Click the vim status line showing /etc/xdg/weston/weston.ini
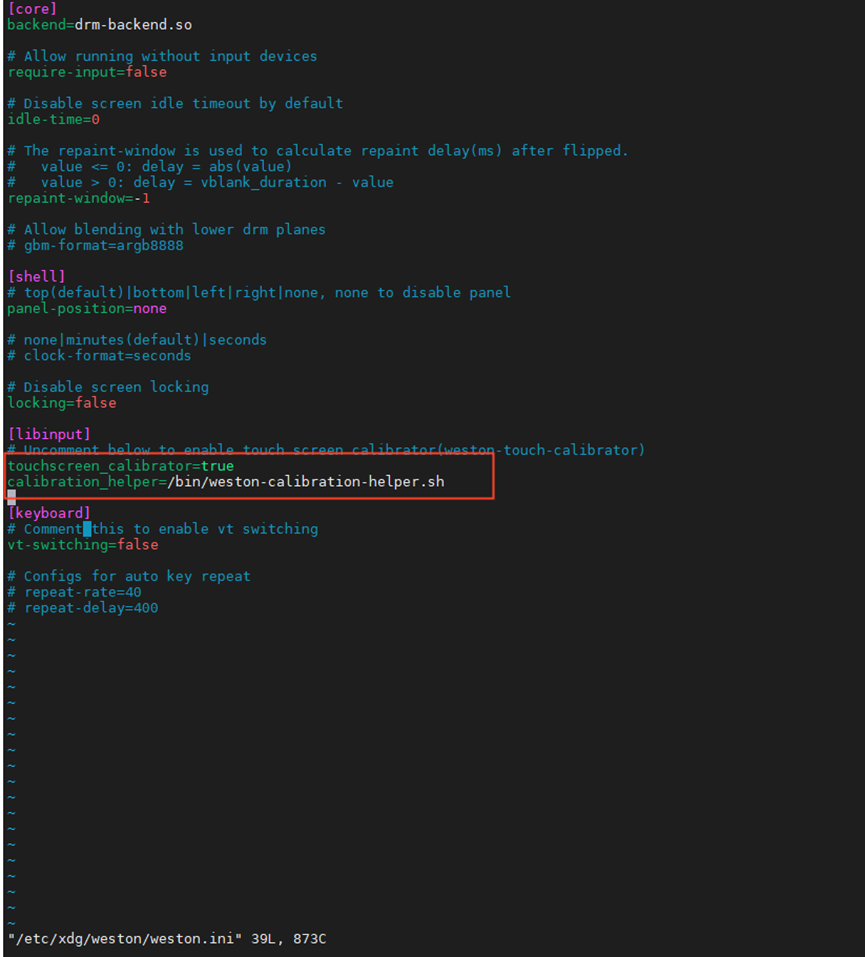 click(x=167, y=939)
